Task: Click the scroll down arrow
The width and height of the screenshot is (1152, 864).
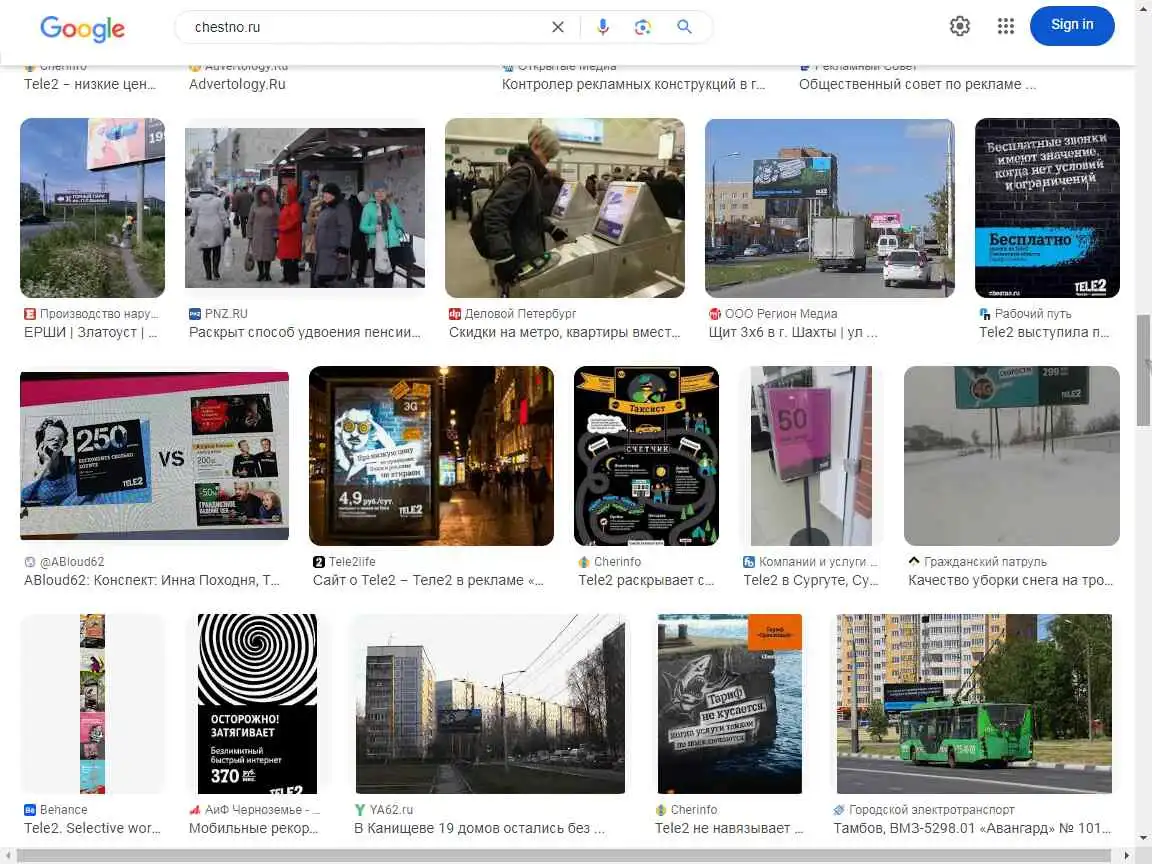Action: (1143, 838)
